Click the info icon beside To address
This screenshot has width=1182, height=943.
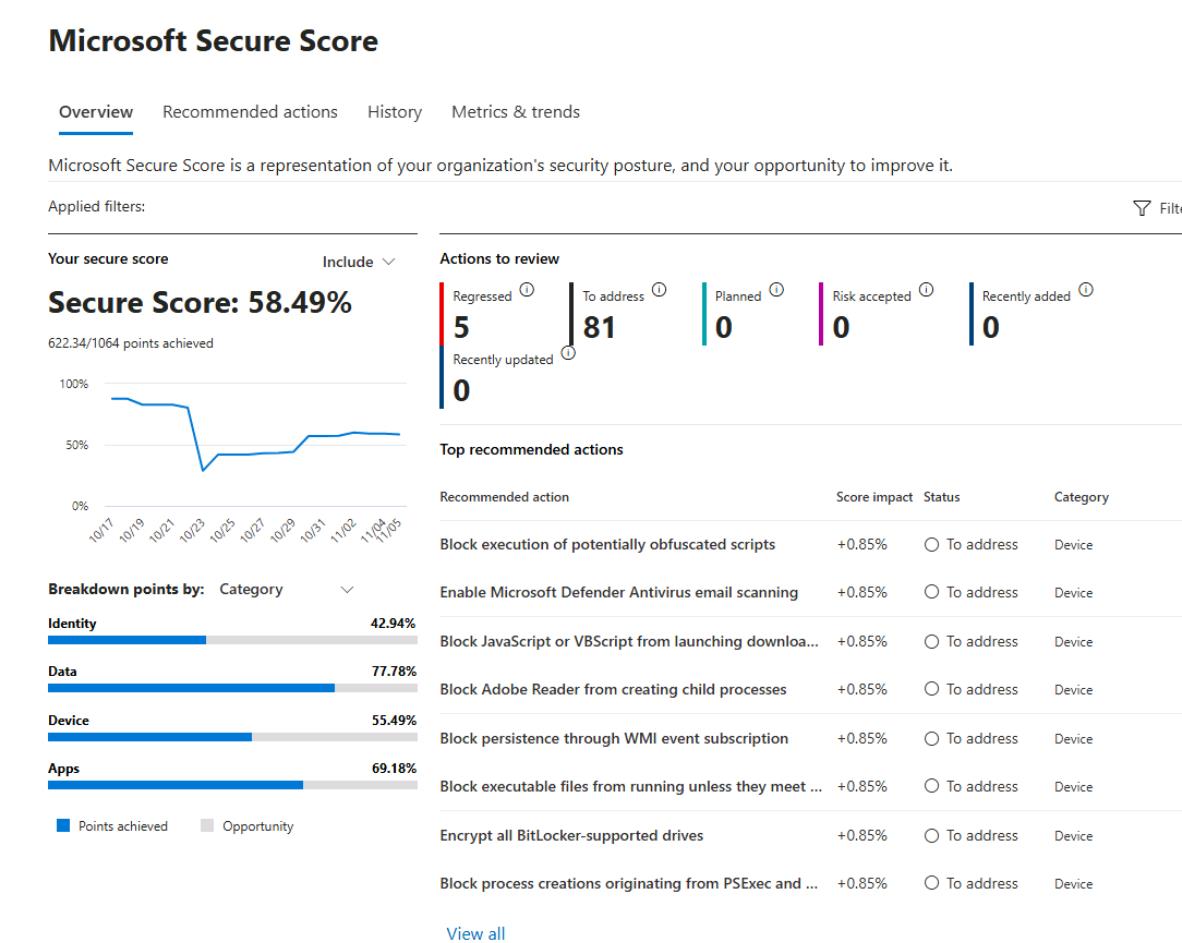click(659, 291)
